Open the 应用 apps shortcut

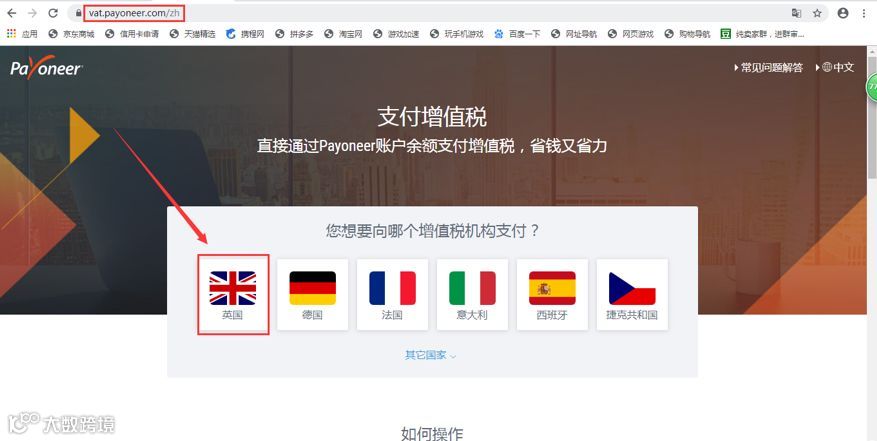click(x=22, y=34)
